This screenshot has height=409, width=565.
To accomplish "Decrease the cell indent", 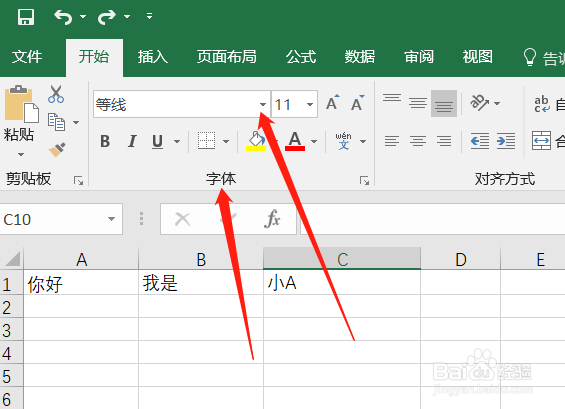I will point(480,141).
